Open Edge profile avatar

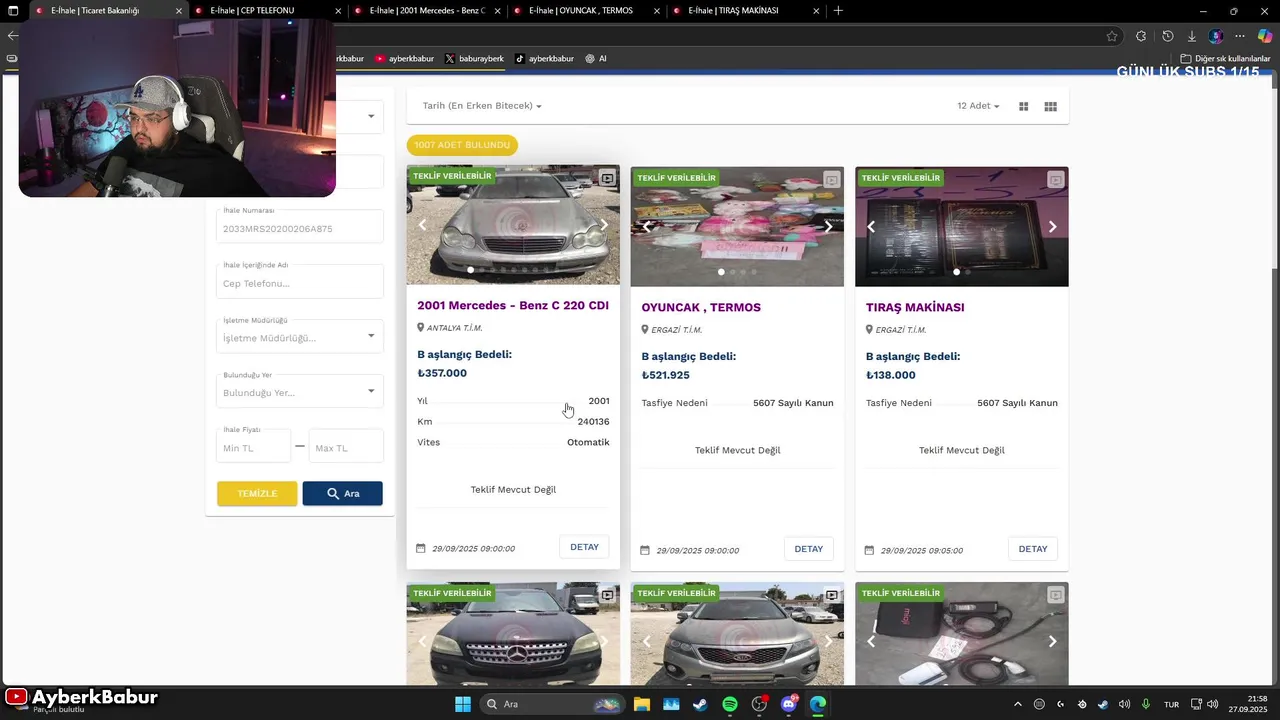coord(1216,36)
